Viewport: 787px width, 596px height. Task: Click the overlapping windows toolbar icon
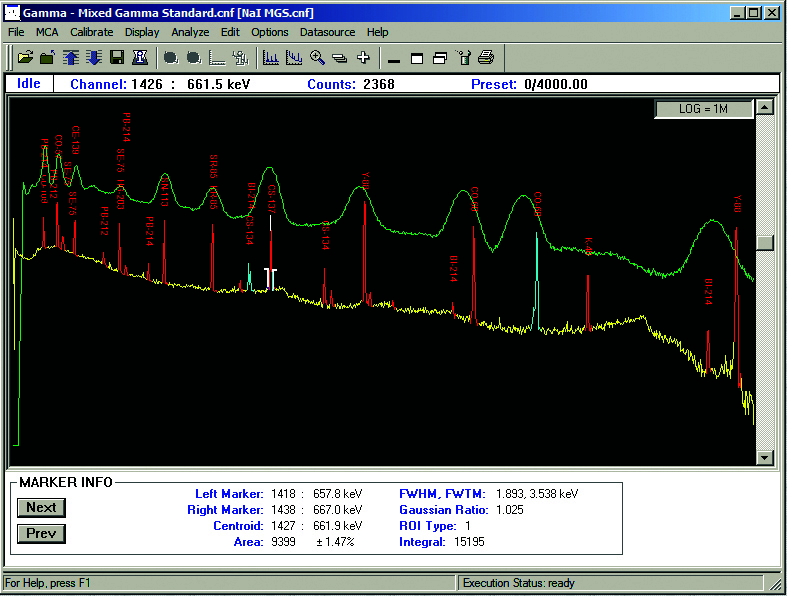[x=440, y=58]
